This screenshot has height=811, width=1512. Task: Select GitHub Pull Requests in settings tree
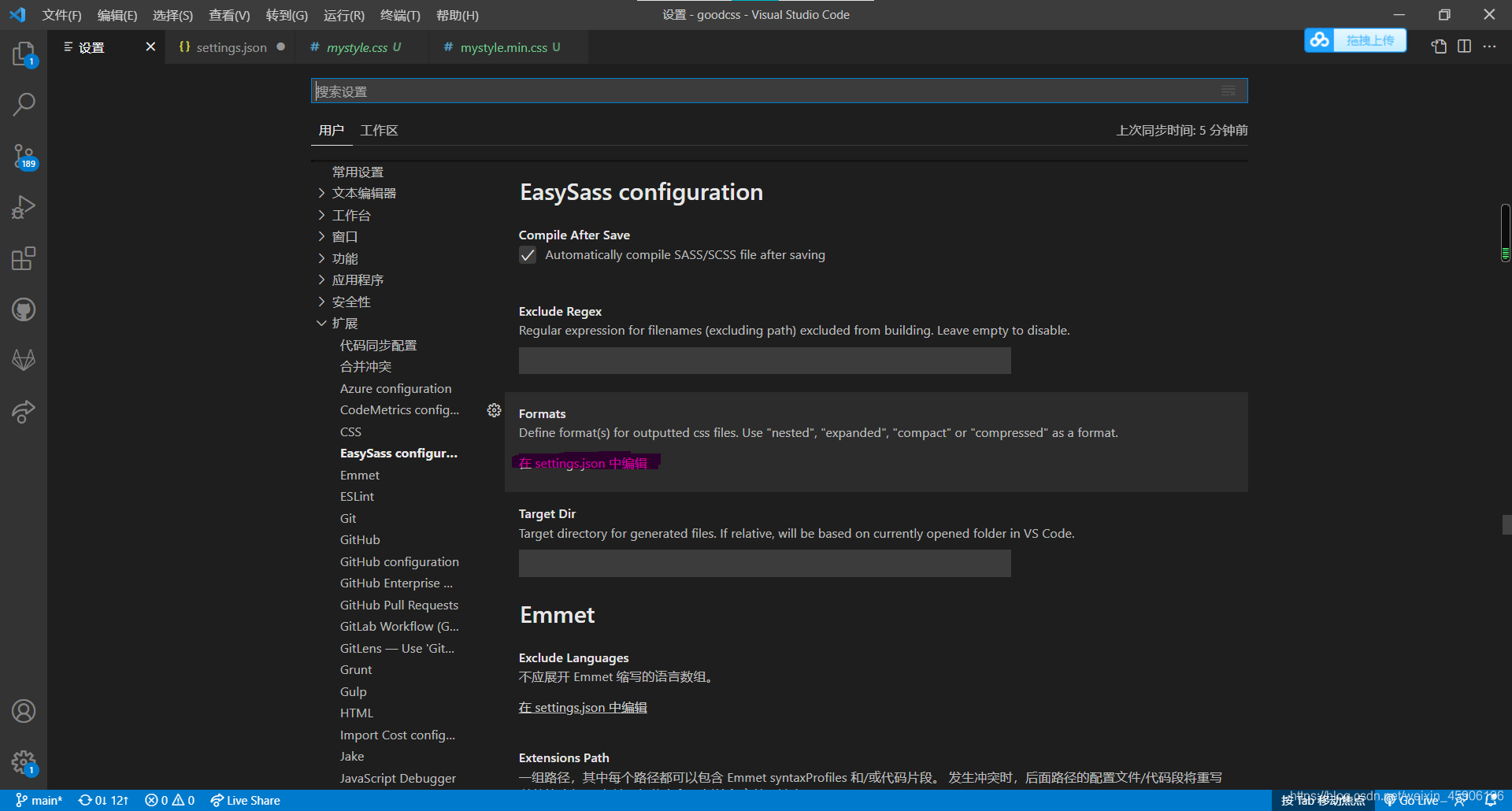click(x=398, y=605)
